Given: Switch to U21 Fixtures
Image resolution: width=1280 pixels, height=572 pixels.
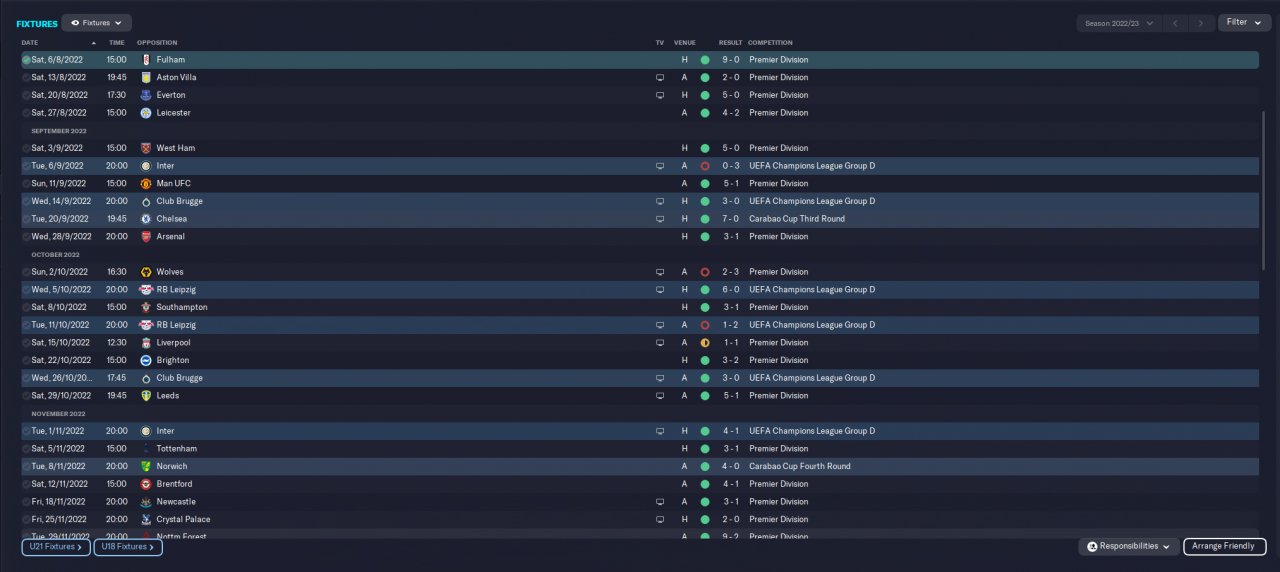Looking at the screenshot, I should (x=56, y=547).
